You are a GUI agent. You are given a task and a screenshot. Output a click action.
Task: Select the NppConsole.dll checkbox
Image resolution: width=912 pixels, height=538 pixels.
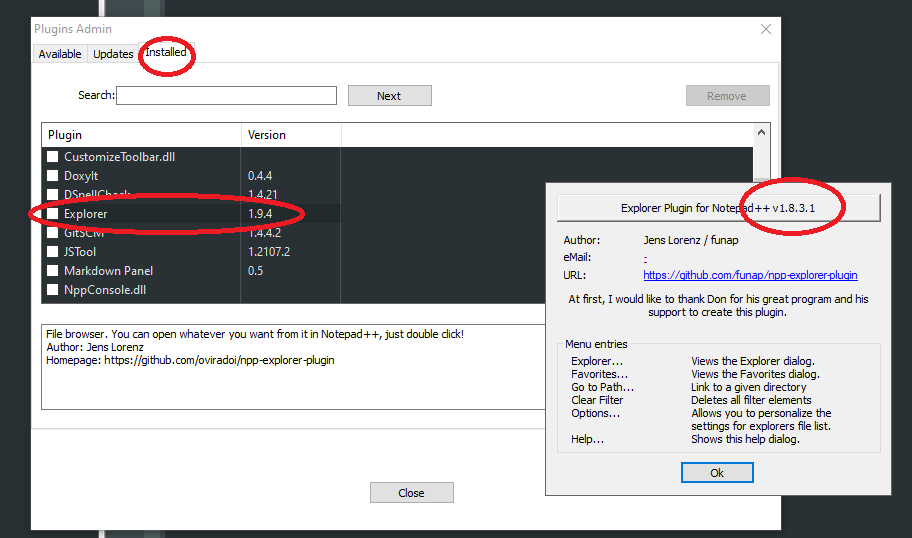pyautogui.click(x=53, y=290)
